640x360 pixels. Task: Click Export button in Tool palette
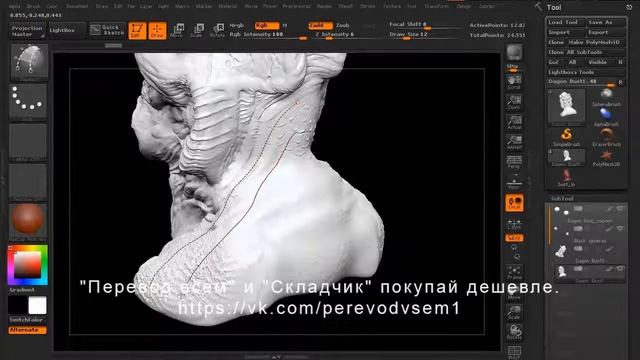(x=606, y=32)
